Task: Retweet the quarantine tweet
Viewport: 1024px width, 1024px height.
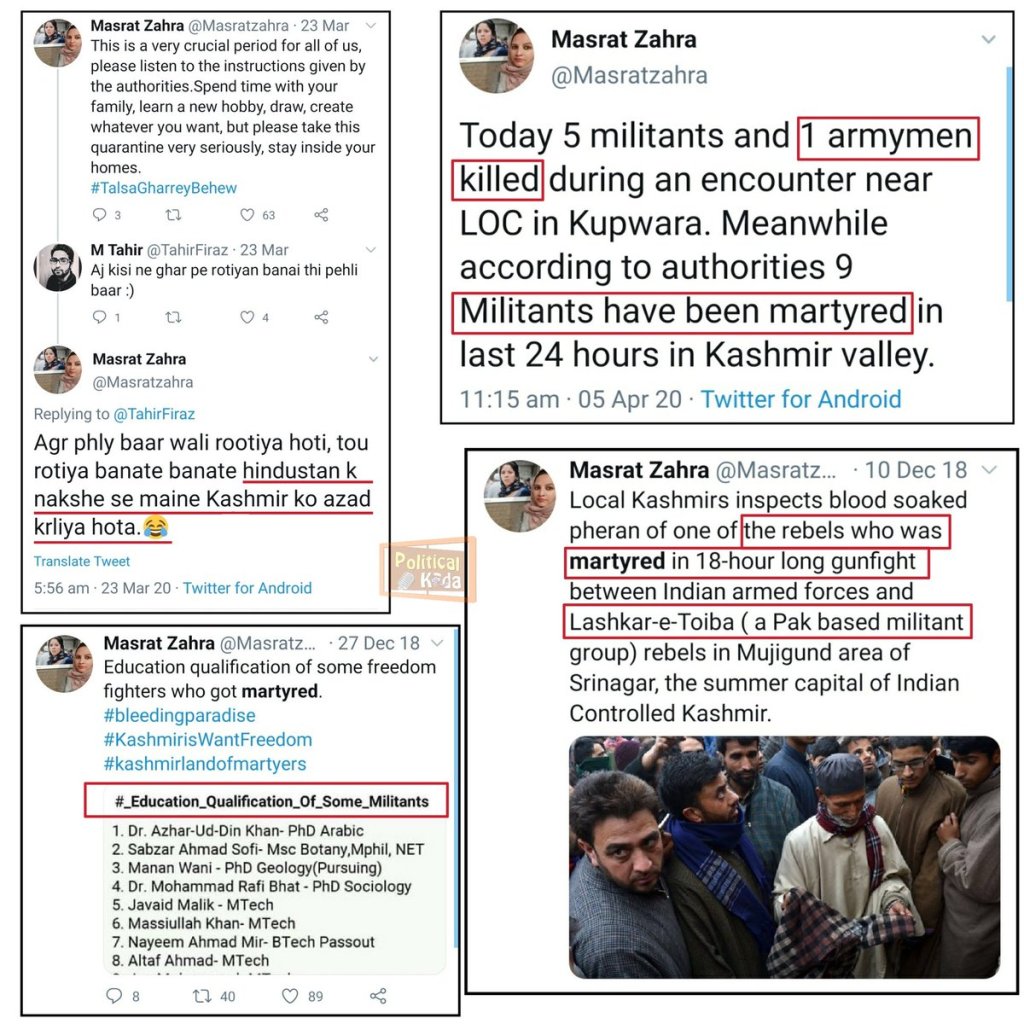Action: [x=173, y=215]
